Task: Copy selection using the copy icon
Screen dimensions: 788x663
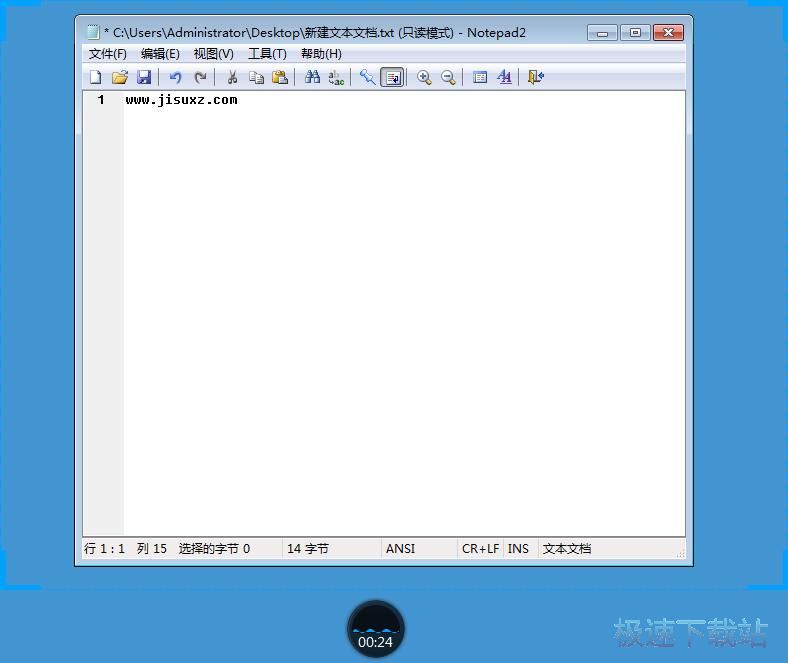Action: [256, 77]
